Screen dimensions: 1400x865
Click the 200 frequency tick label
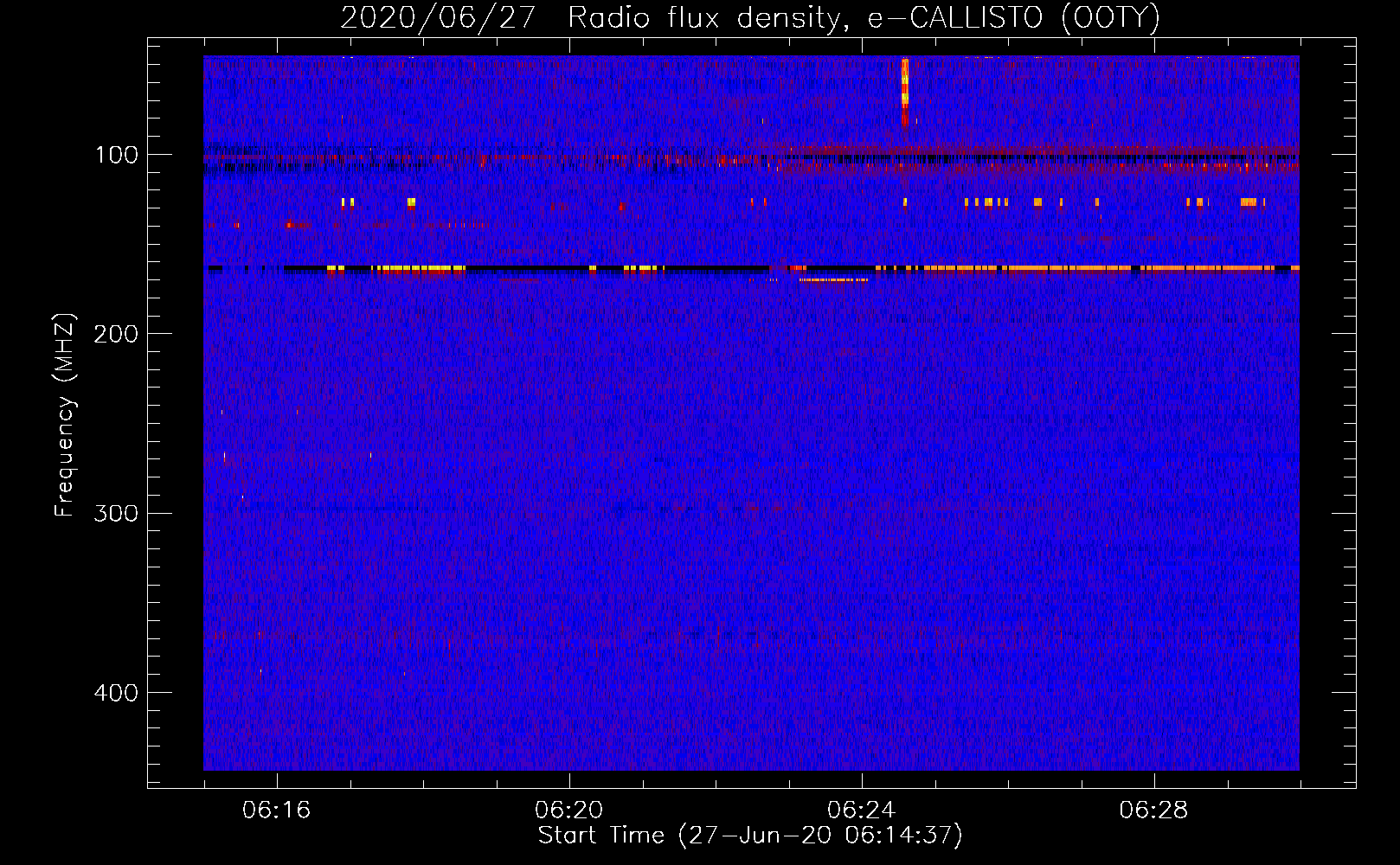coord(117,334)
